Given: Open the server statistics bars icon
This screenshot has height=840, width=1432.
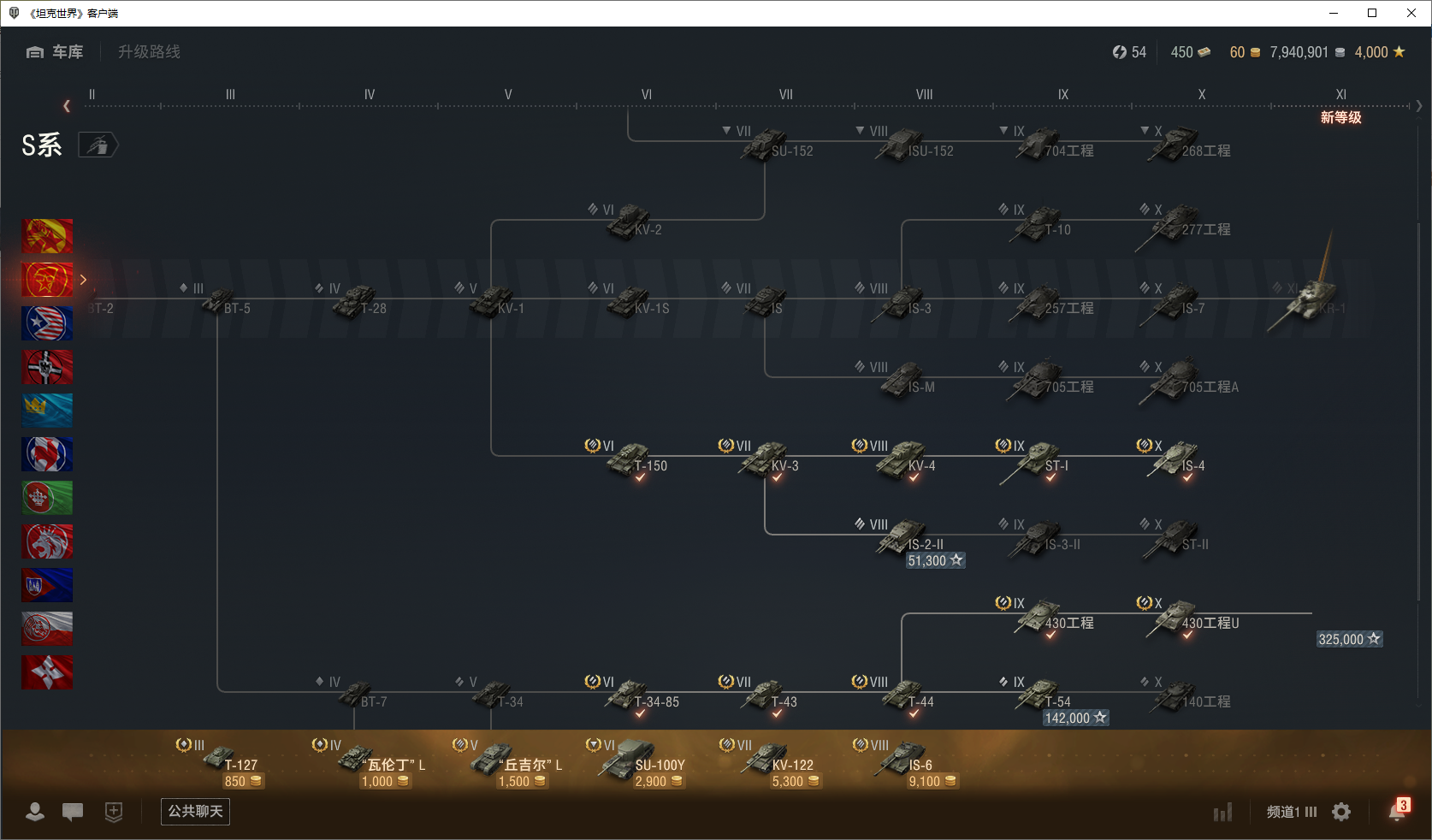Looking at the screenshot, I should (x=1223, y=812).
